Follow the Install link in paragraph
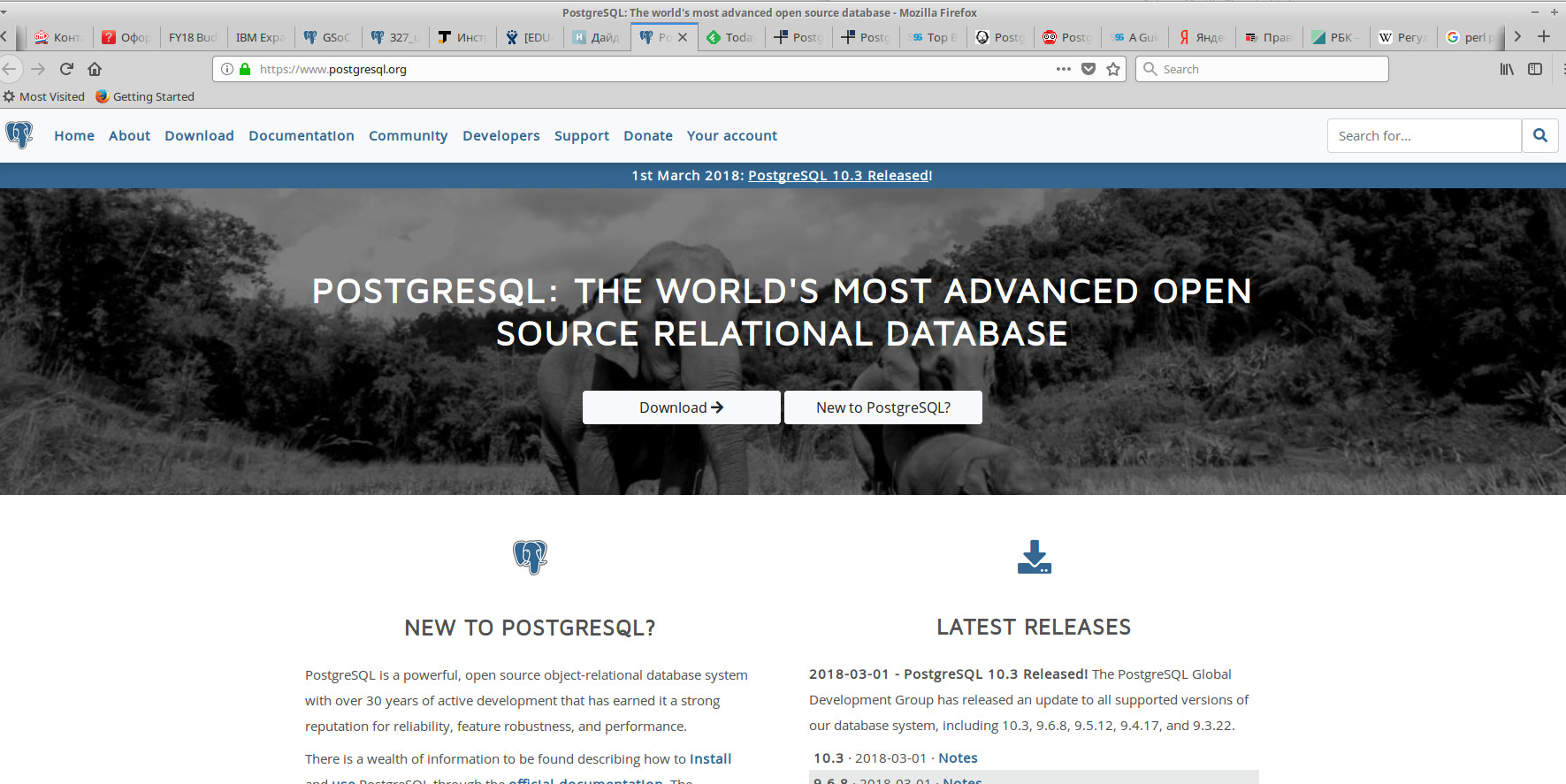 (710, 758)
